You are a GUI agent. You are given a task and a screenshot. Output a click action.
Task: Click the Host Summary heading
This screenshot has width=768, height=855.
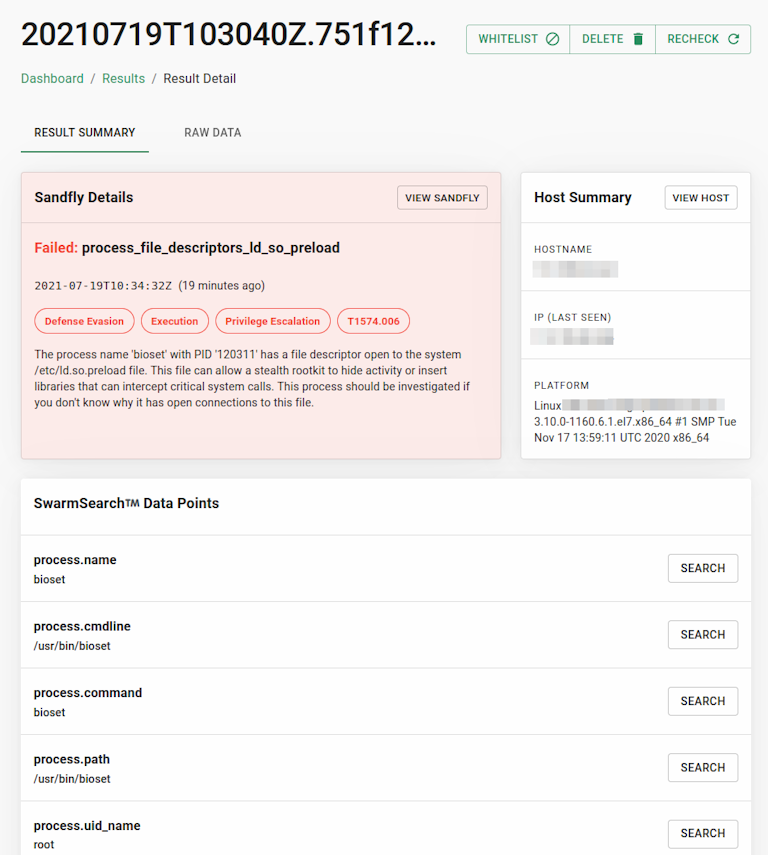(x=583, y=197)
